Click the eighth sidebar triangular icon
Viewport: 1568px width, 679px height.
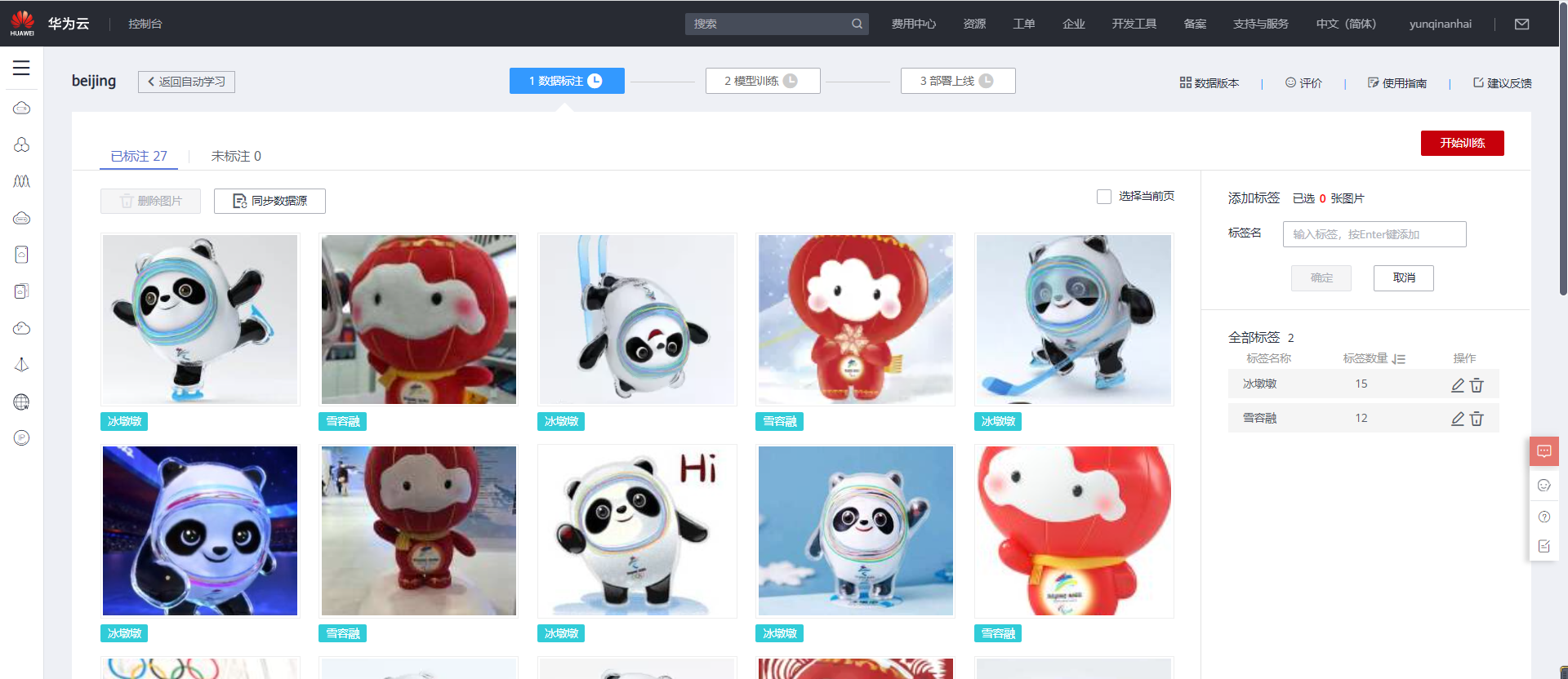click(x=22, y=365)
